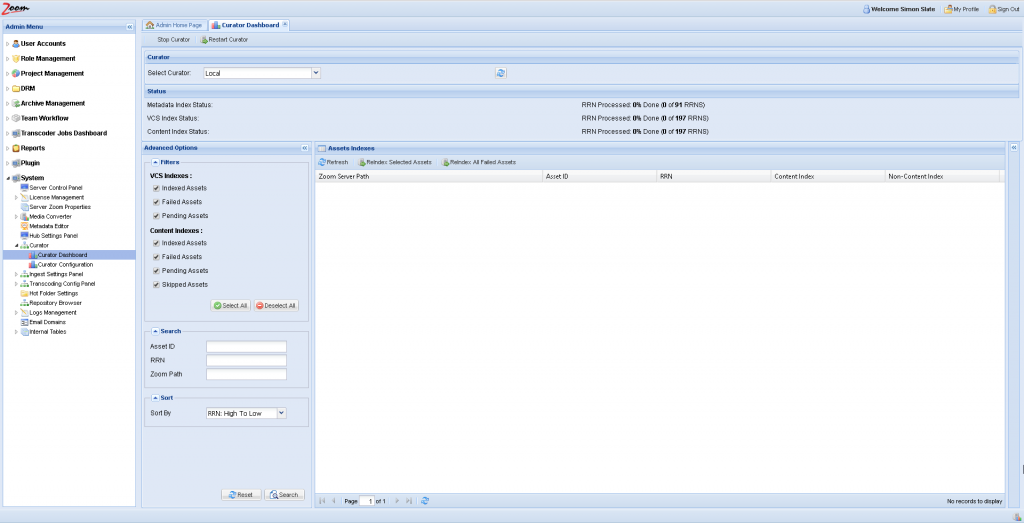
Task: Collapse the Advanced Options panel
Action: pyautogui.click(x=304, y=148)
